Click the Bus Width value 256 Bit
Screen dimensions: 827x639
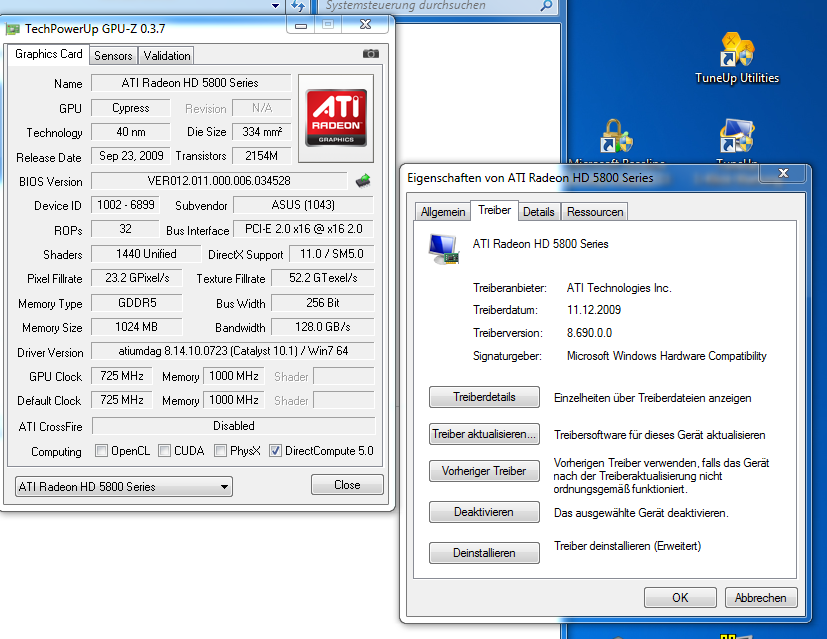coord(323,303)
